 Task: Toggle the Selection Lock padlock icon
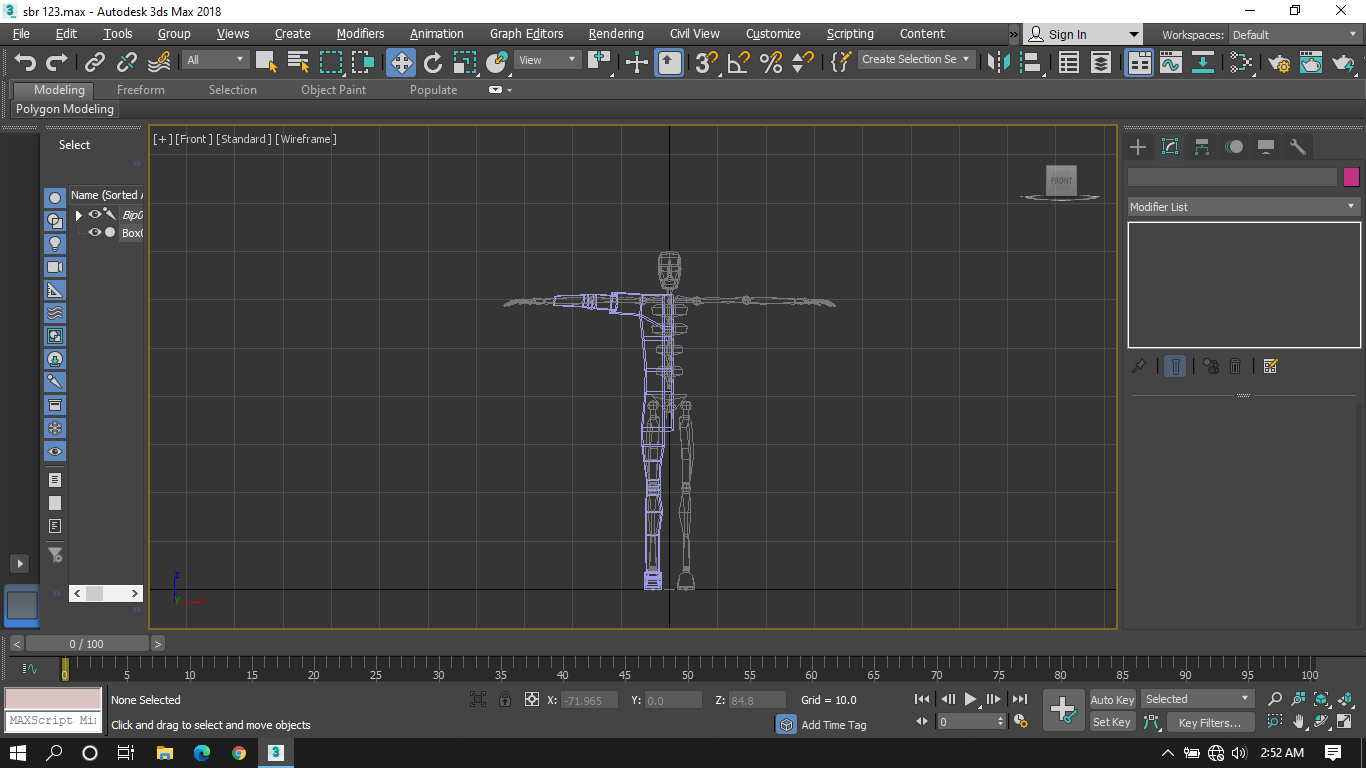pos(505,700)
